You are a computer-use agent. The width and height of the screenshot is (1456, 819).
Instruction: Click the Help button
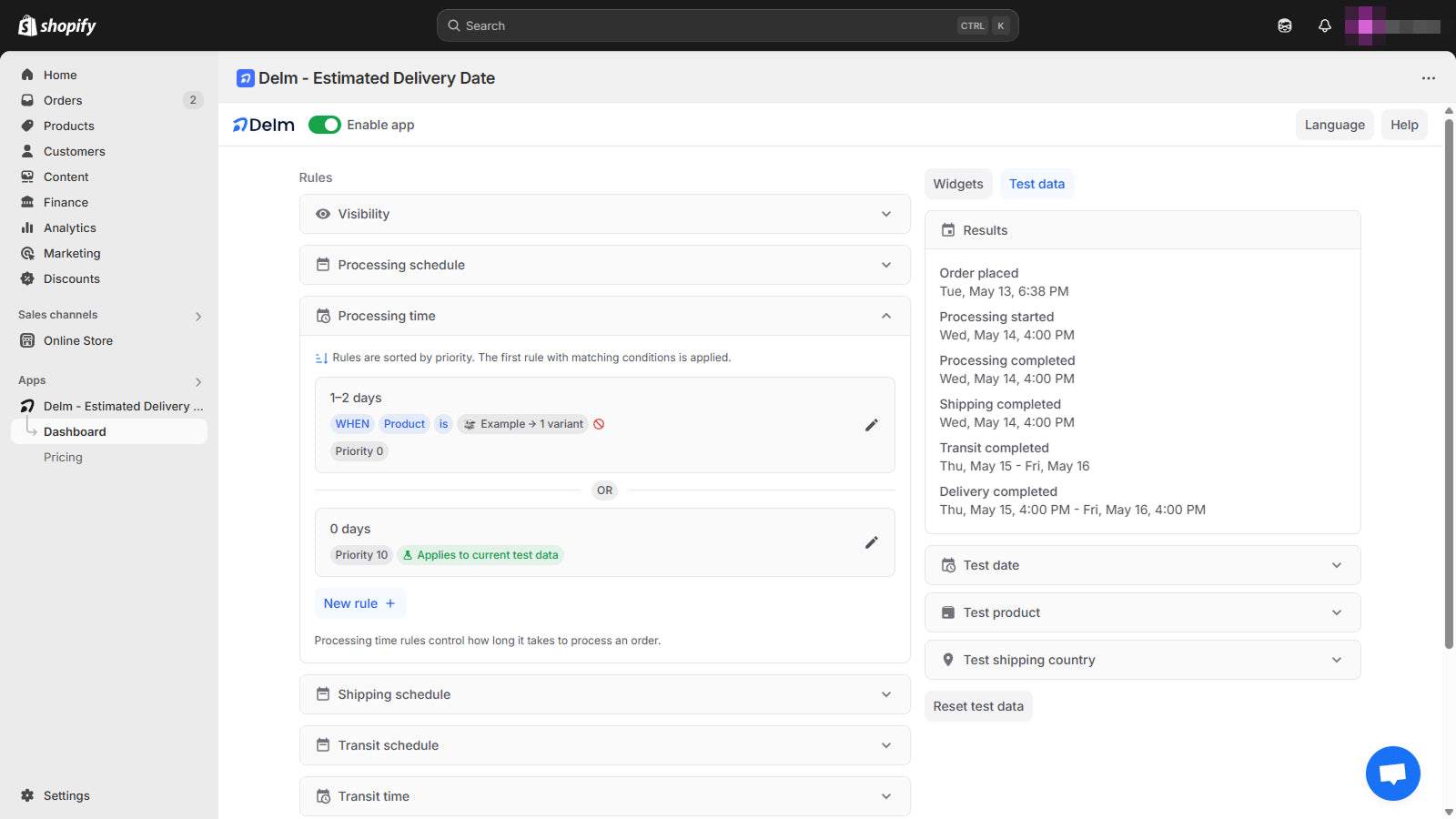[x=1404, y=125]
